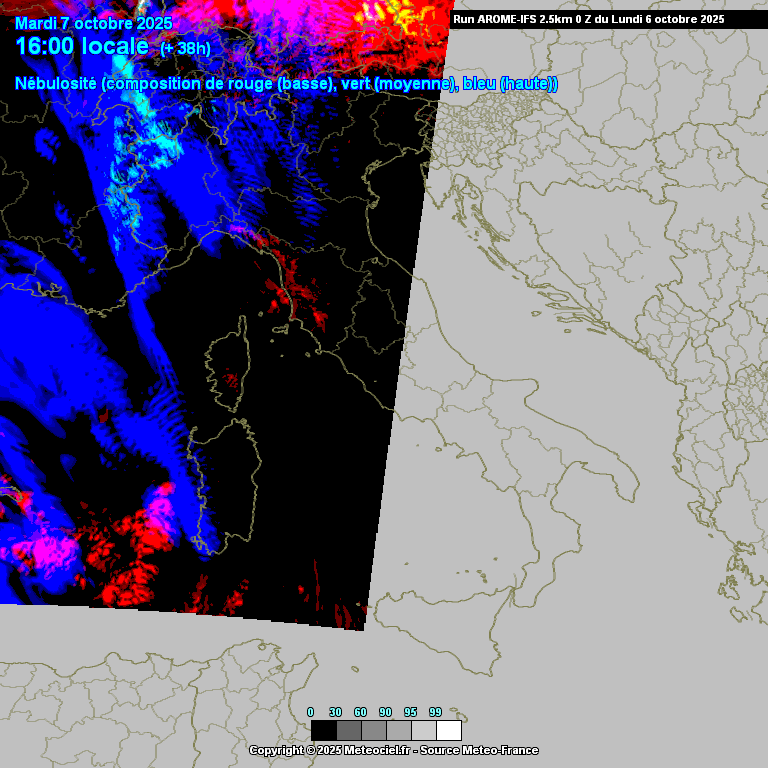Pick the light gray legend swatch under 95
This screenshot has height=768, width=768.
[423, 730]
